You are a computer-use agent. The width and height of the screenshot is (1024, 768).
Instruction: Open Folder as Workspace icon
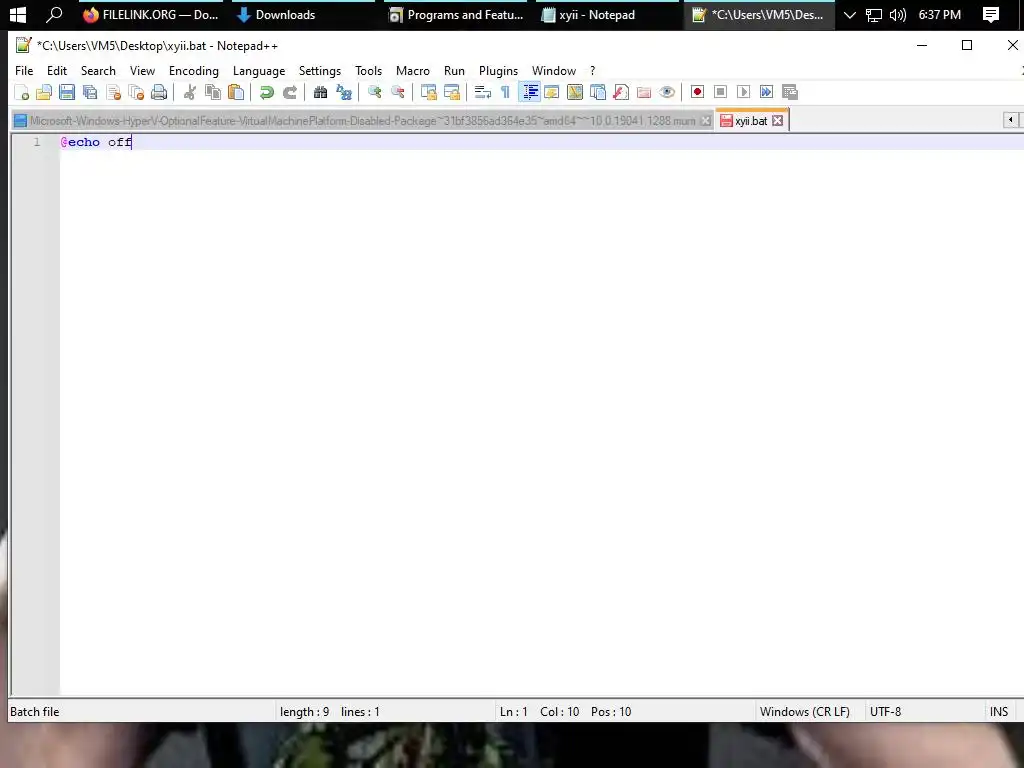point(644,92)
